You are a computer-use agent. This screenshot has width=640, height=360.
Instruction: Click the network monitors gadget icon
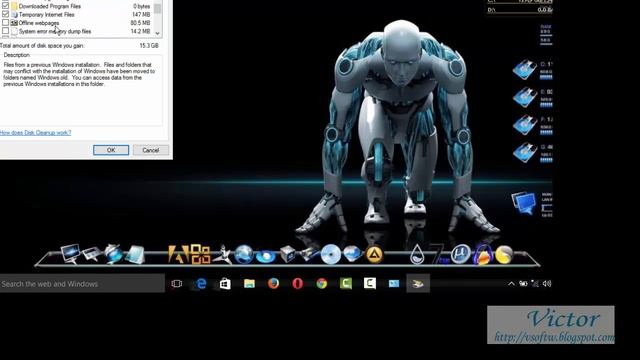click(x=524, y=203)
